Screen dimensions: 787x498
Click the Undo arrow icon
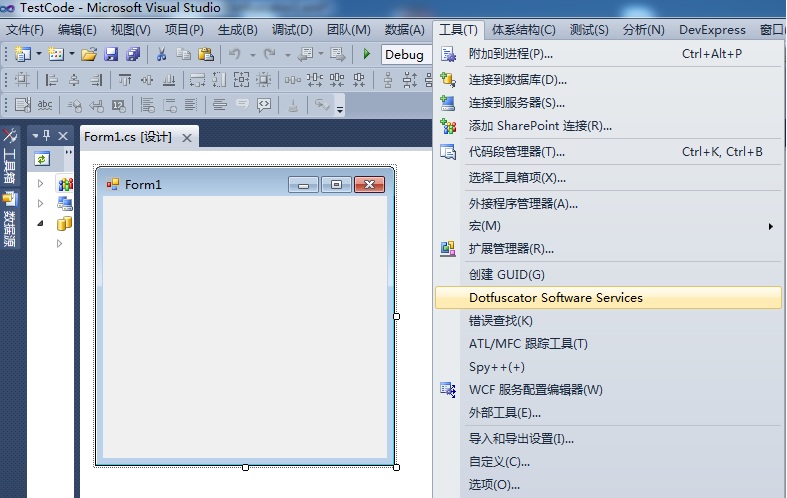(x=235, y=54)
